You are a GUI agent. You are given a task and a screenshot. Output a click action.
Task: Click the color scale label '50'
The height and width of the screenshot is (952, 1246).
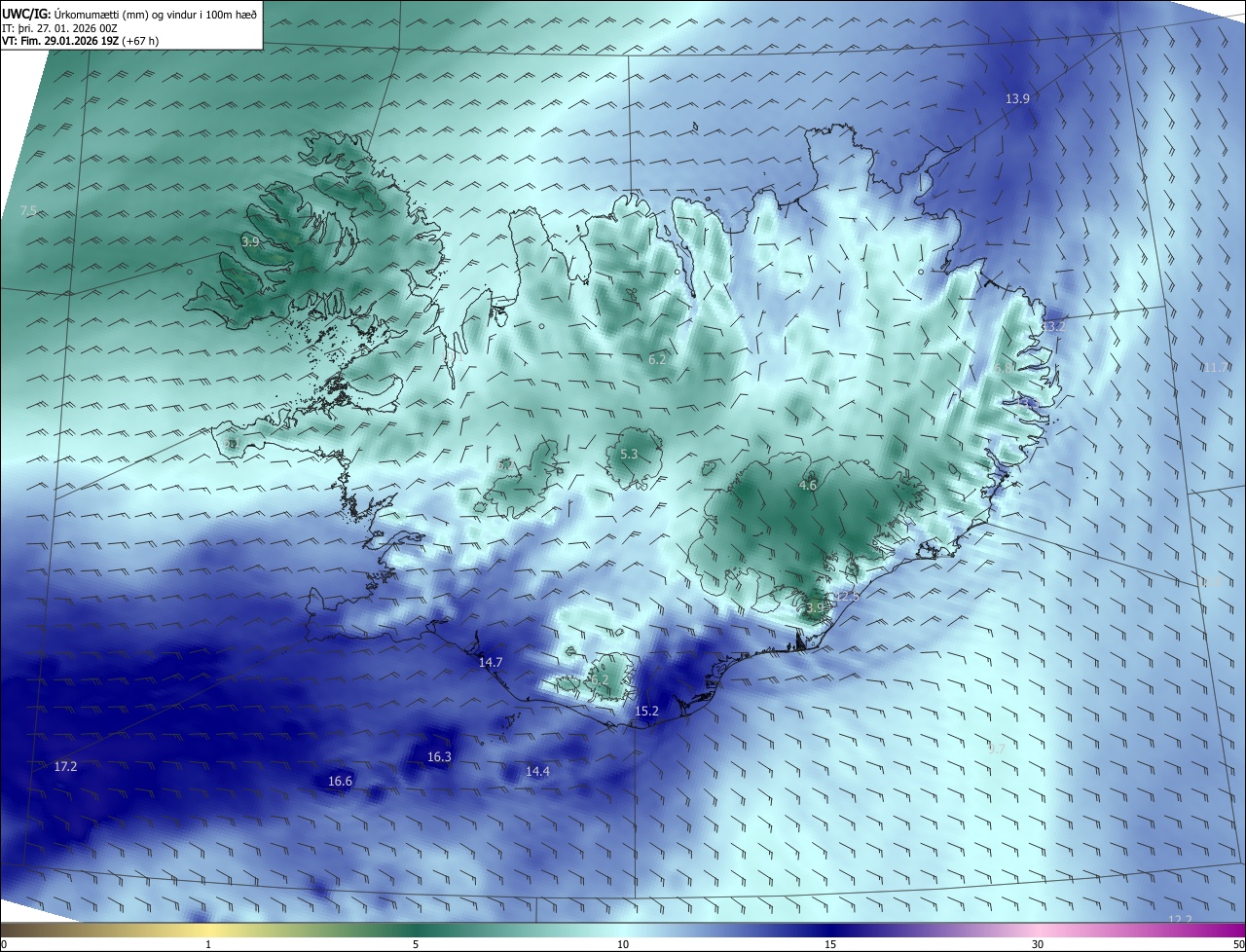[x=1238, y=944]
